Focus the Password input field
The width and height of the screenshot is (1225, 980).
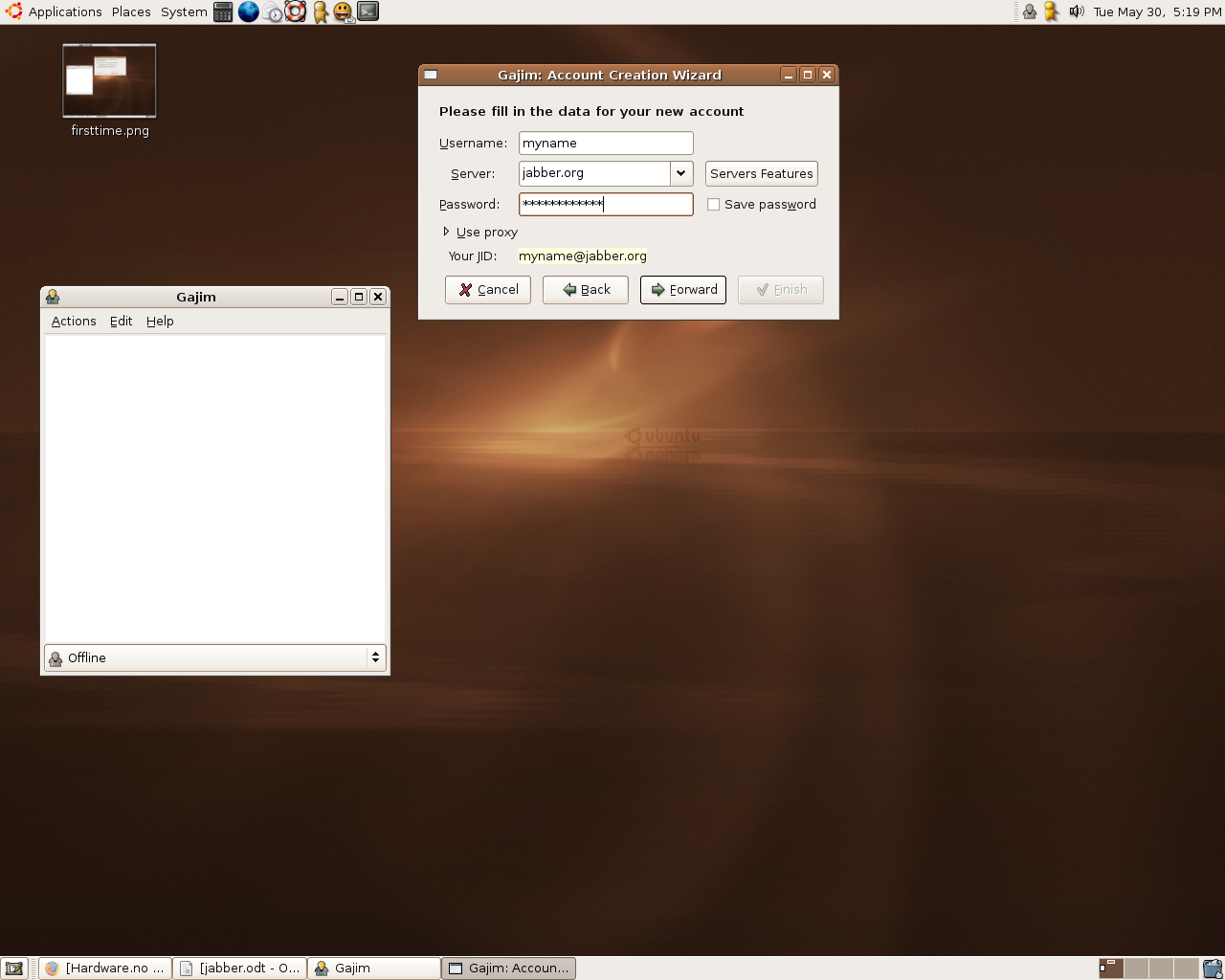[x=606, y=204]
